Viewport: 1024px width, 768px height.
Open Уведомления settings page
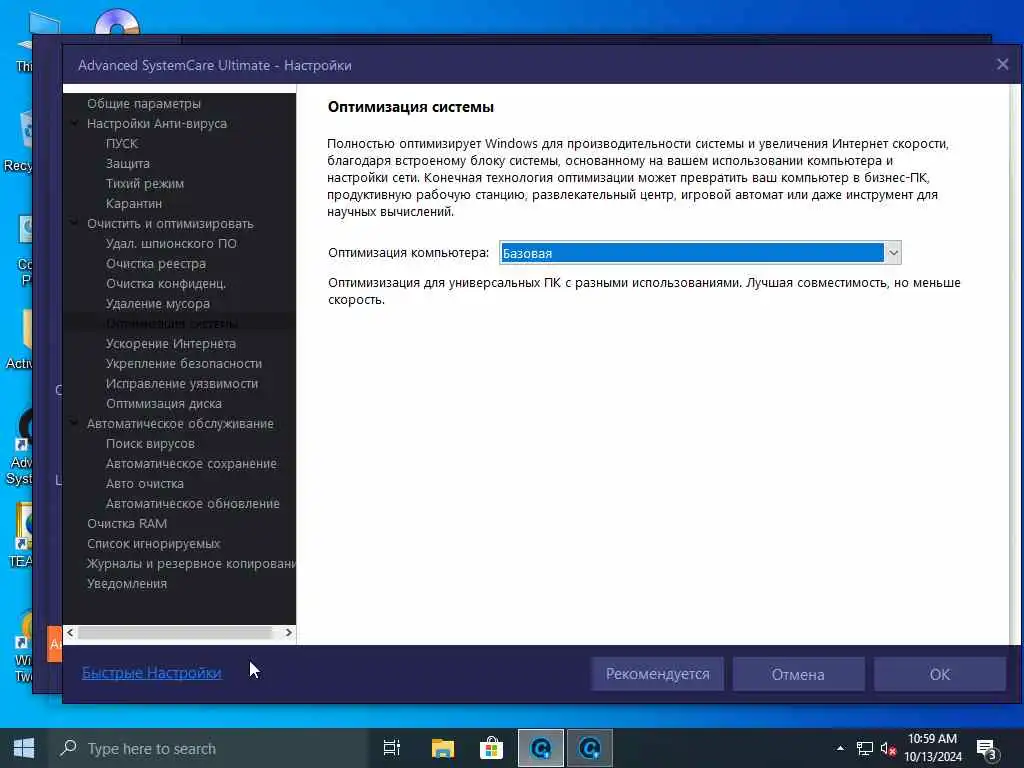(127, 583)
